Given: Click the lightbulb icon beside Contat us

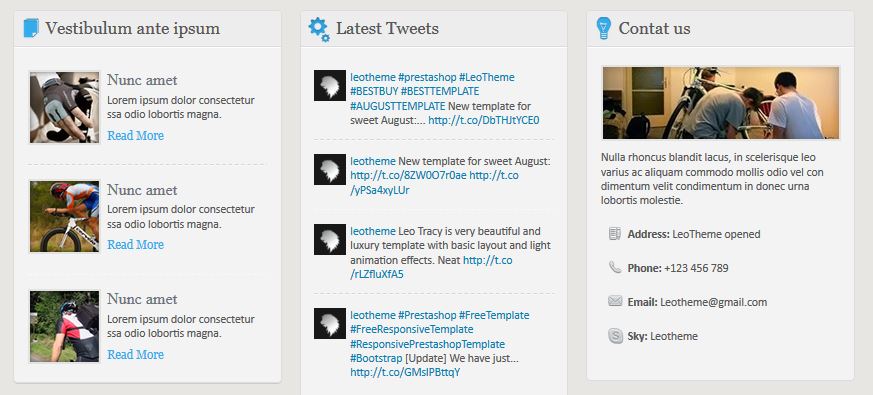Looking at the screenshot, I should click(604, 28).
